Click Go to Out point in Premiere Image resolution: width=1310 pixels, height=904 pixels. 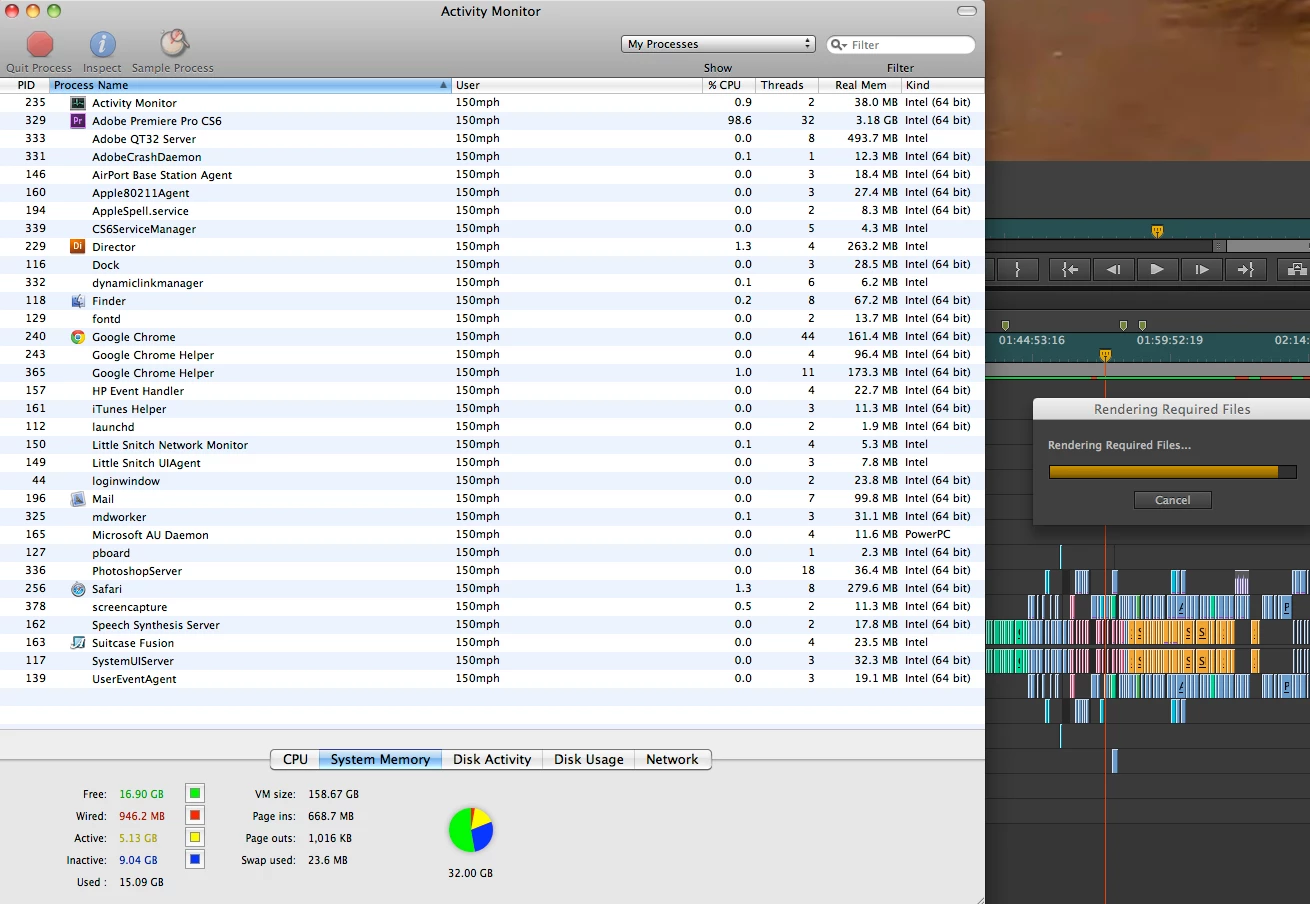(1246, 269)
